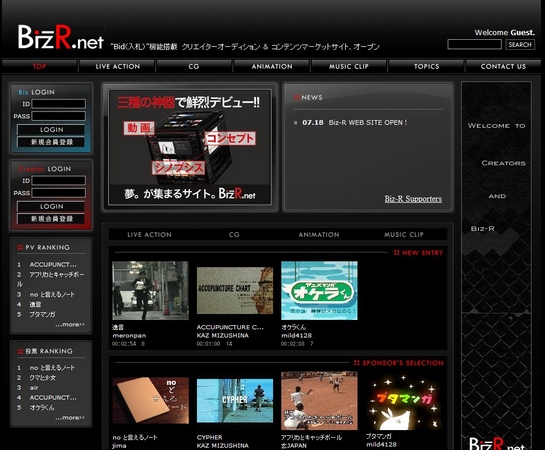Open the オケラくん video thumbnail in New Entry
This screenshot has height=450, width=545.
pos(319,291)
